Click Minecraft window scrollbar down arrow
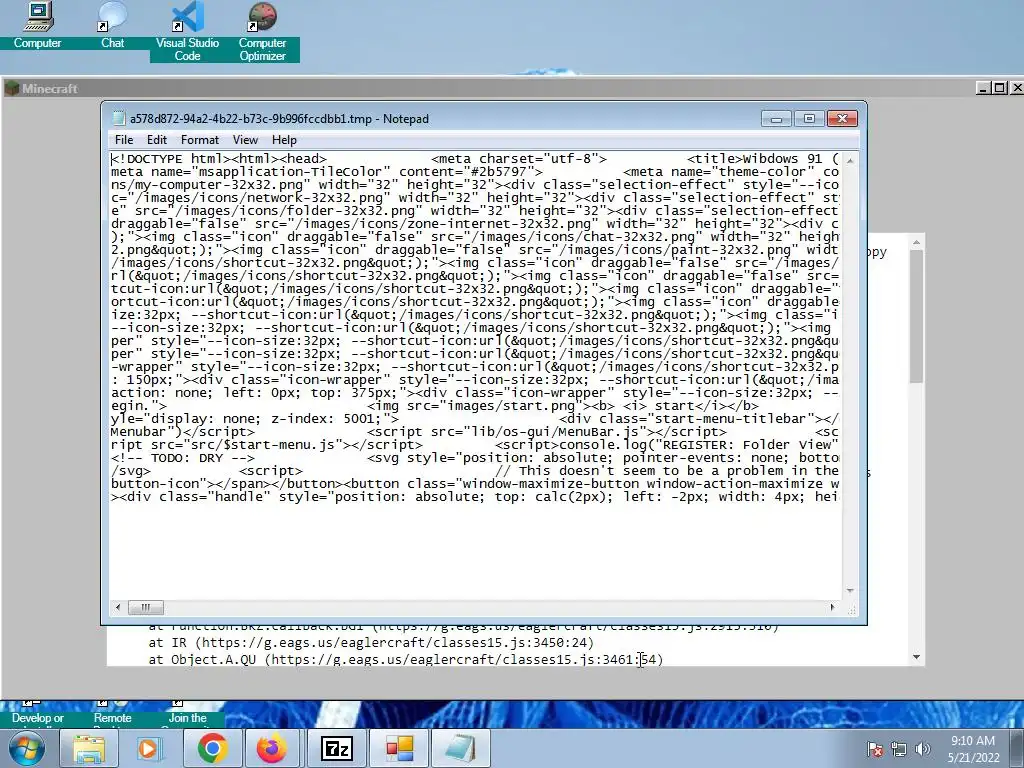 pyautogui.click(x=916, y=657)
